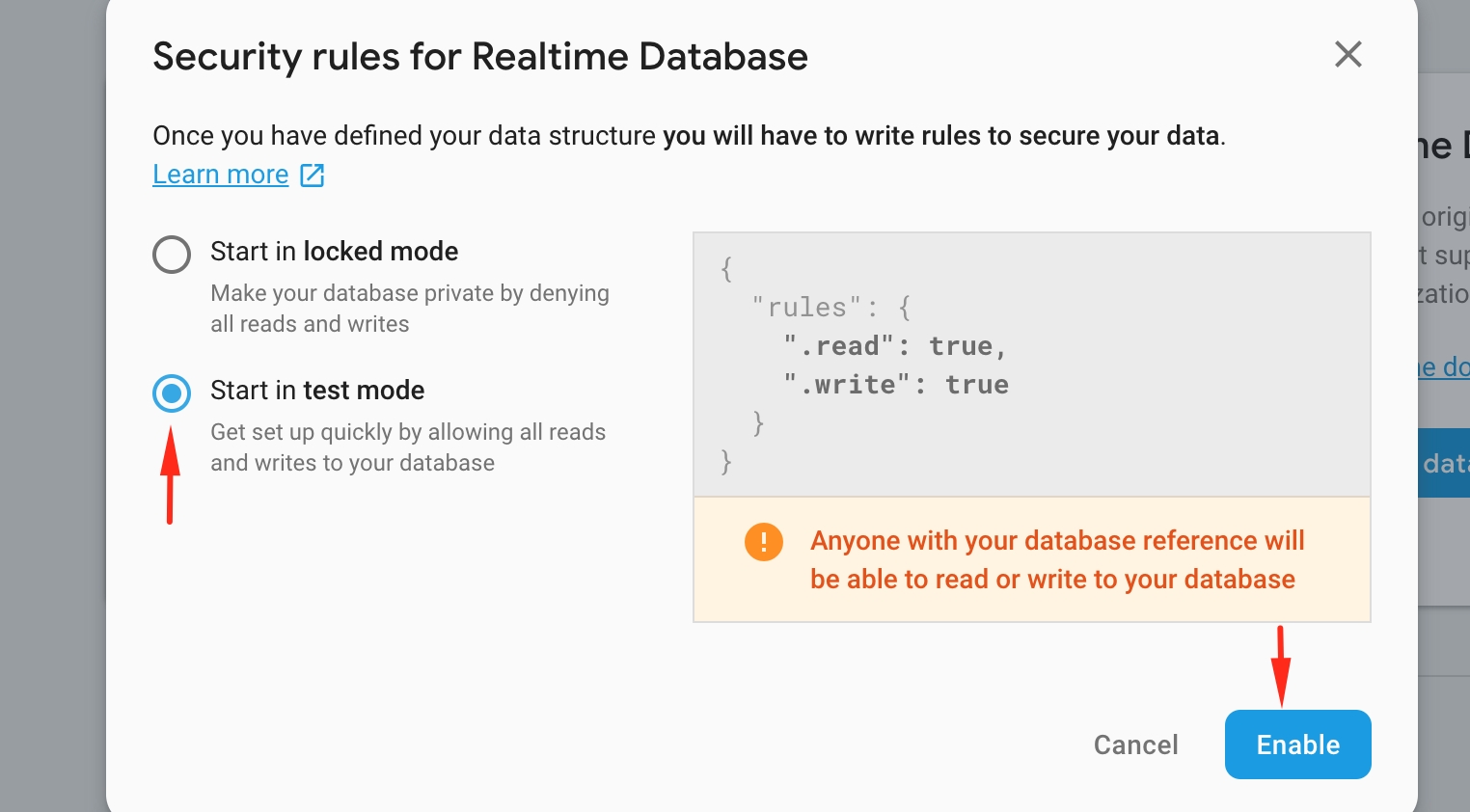Click the 'Make your database private' description
1470x812 pixels.
pos(409,308)
